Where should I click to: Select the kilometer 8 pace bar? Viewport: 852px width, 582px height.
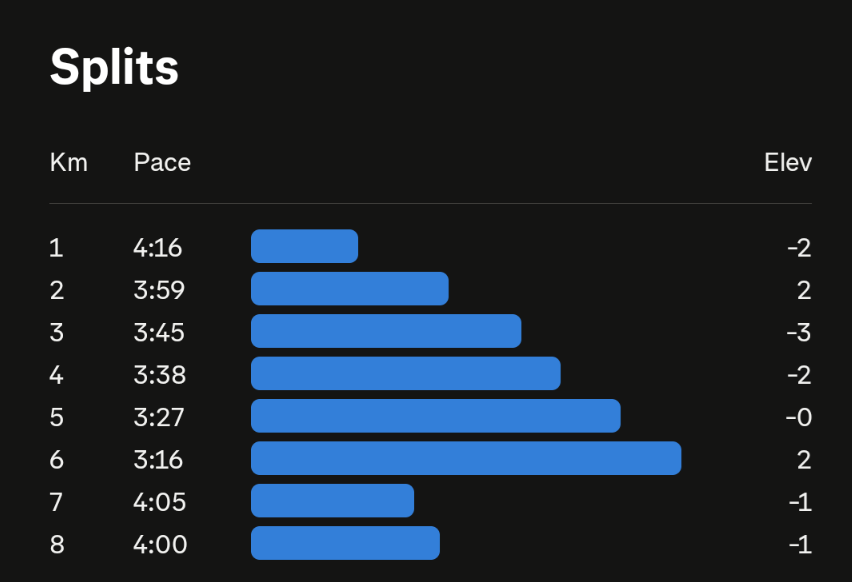click(345, 543)
